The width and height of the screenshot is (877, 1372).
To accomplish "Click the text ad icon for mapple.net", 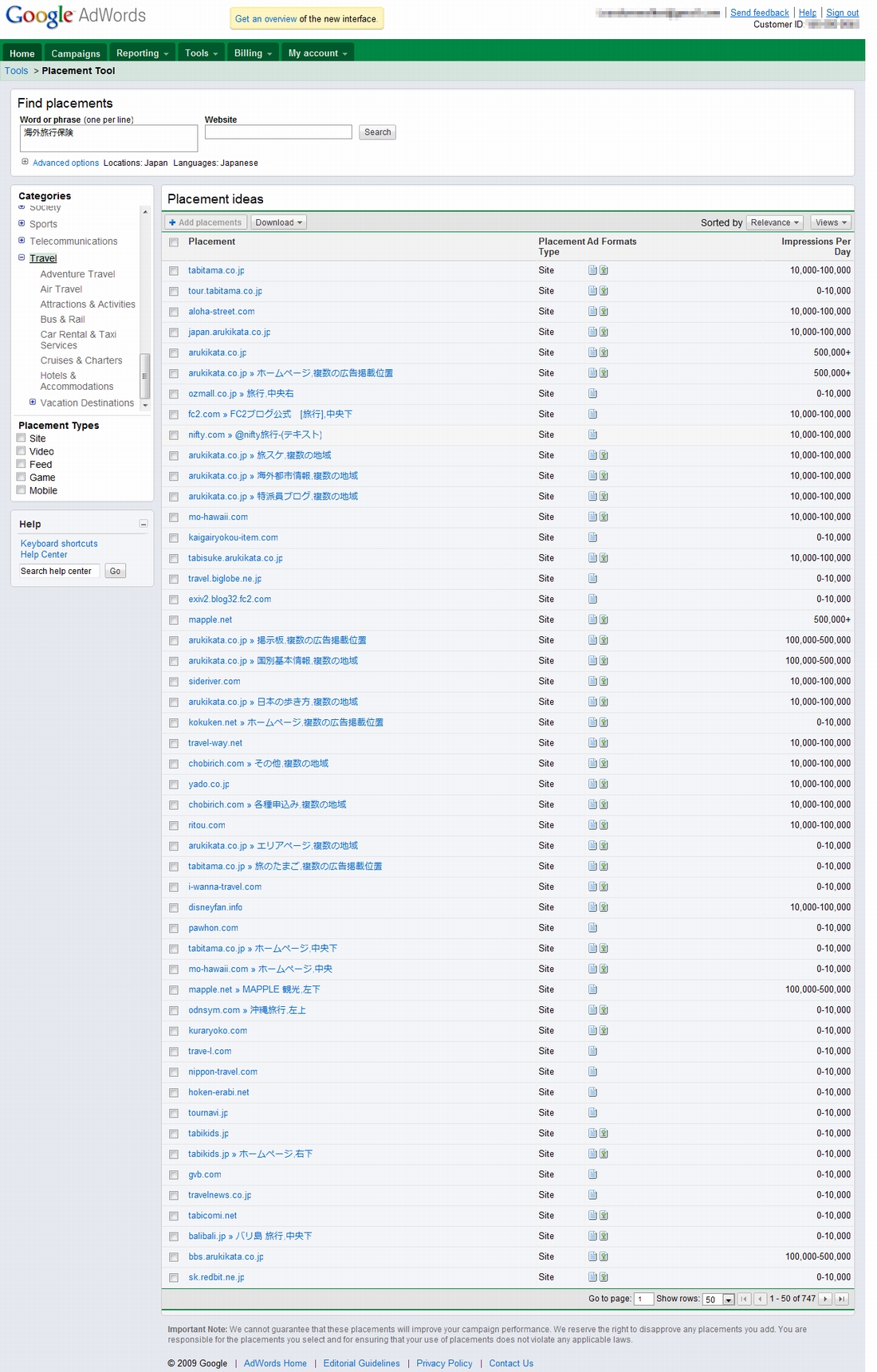I will tap(592, 619).
